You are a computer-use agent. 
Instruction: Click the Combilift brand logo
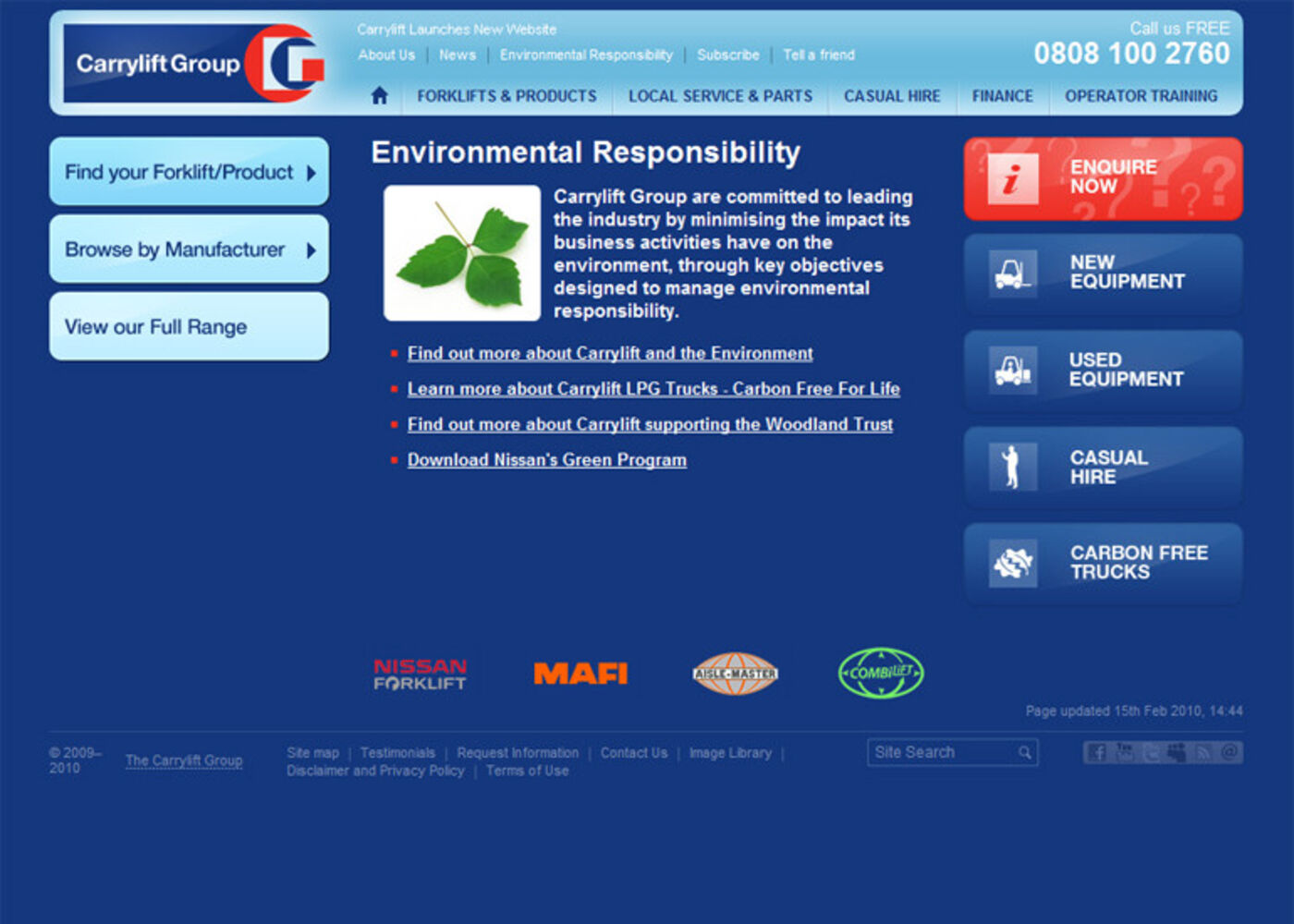pos(880,673)
